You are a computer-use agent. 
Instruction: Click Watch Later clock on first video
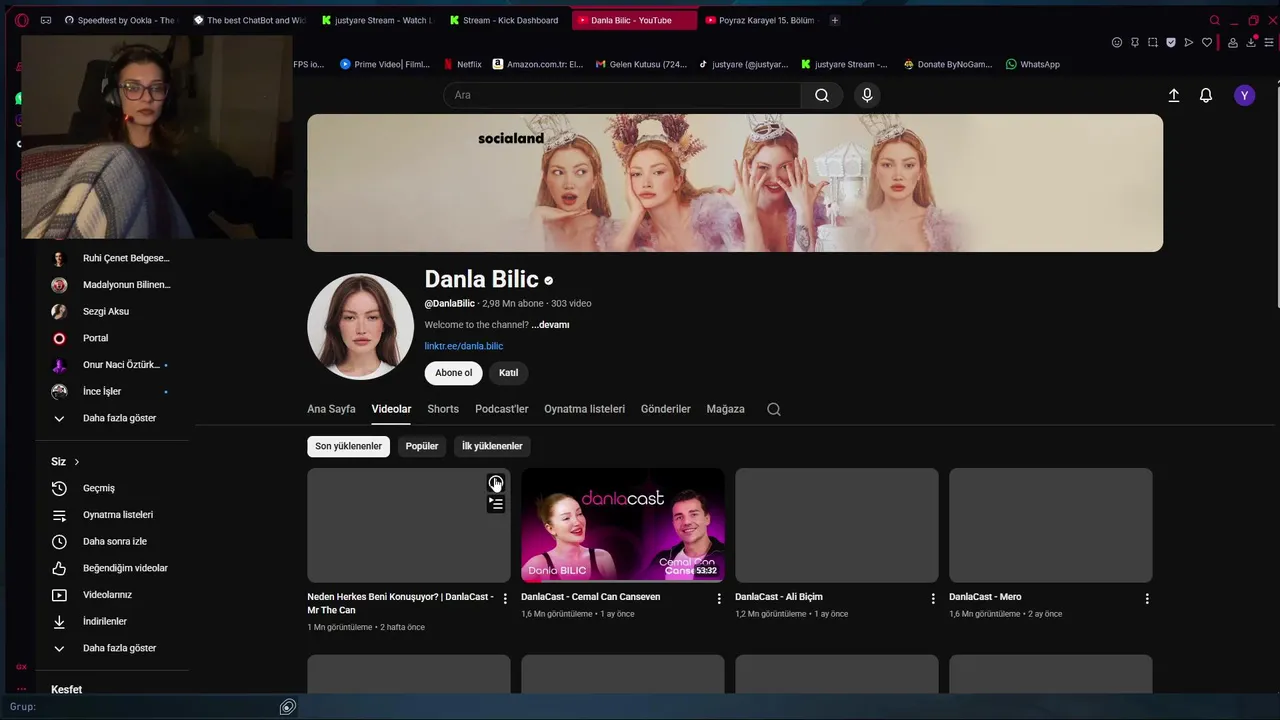(x=496, y=483)
